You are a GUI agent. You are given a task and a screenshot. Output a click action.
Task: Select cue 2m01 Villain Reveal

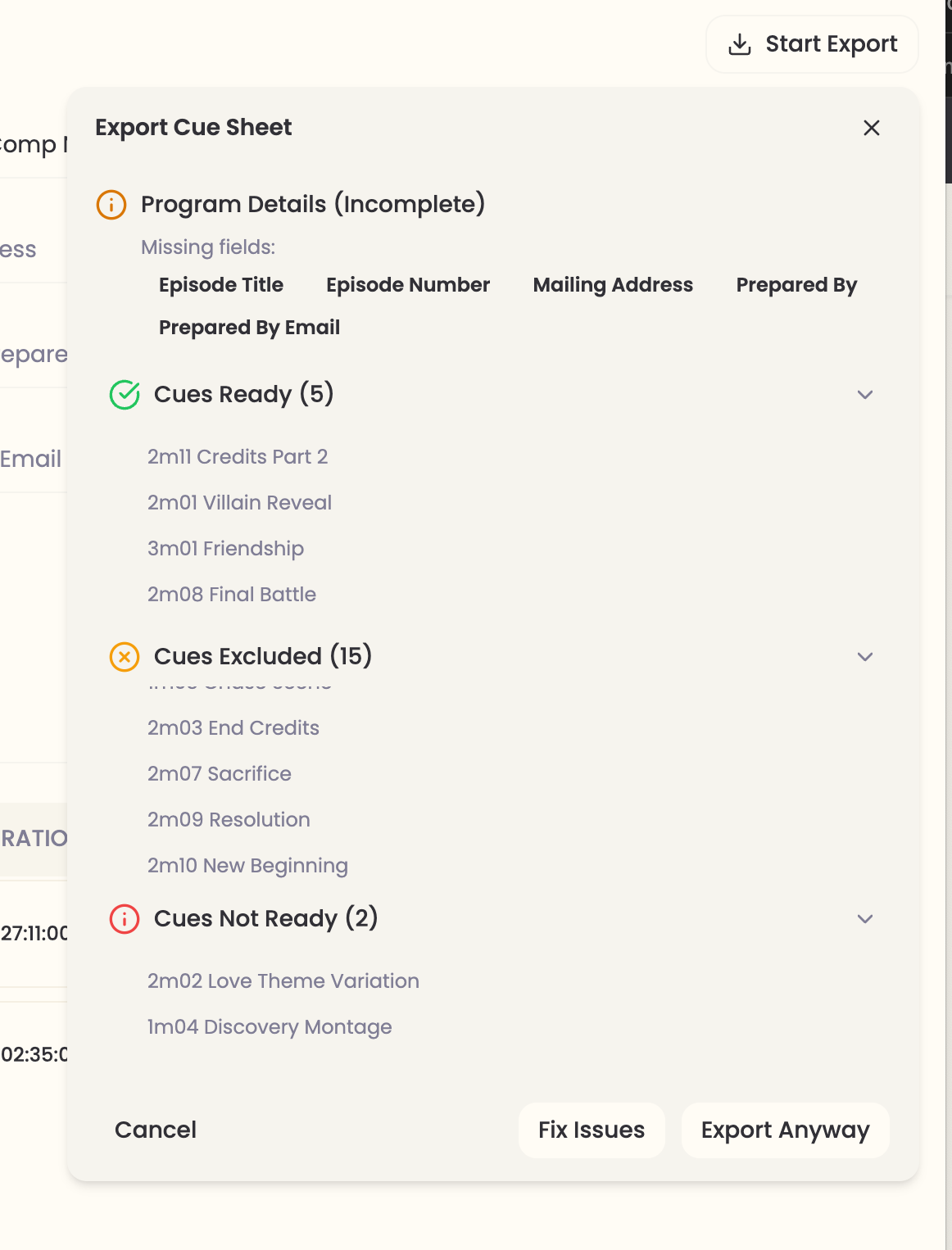coord(239,503)
